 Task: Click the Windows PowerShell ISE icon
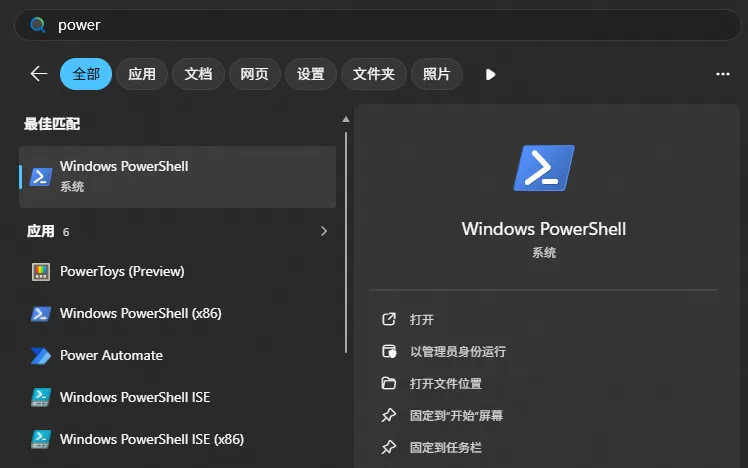pos(41,397)
